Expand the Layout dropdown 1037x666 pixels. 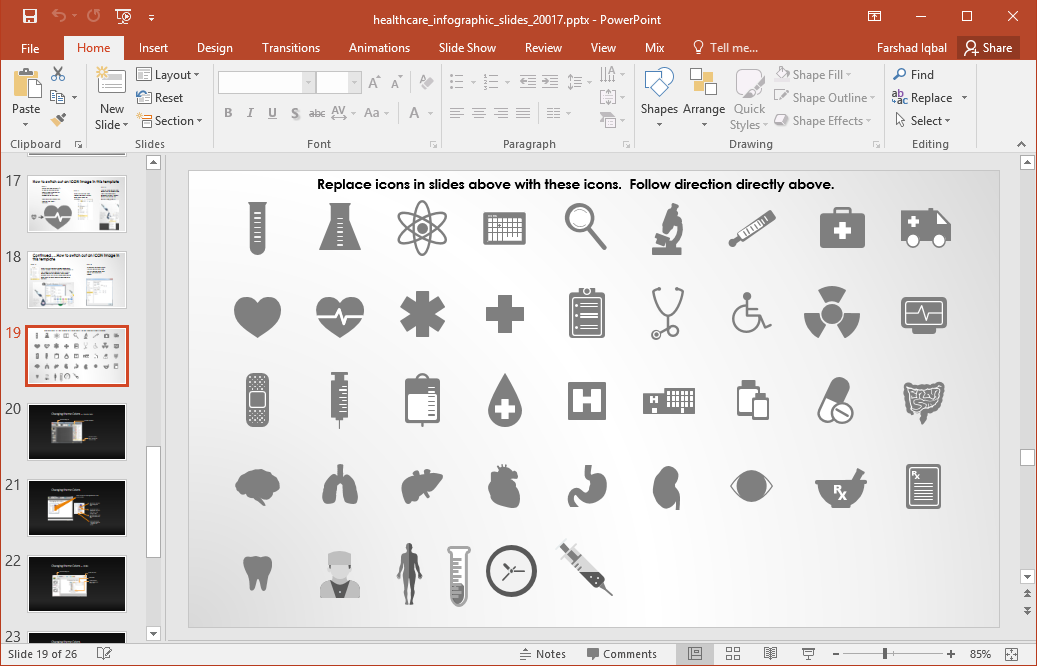click(168, 75)
